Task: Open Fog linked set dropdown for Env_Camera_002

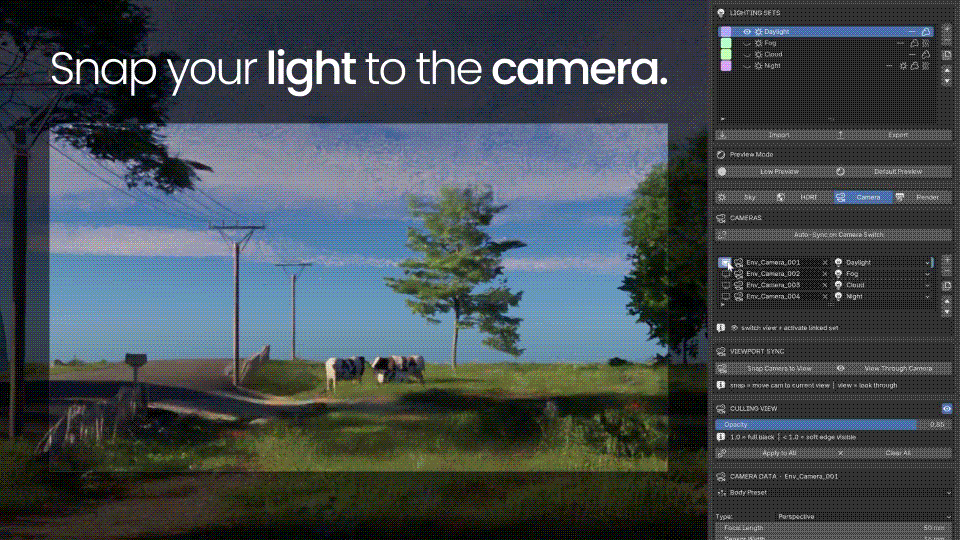Action: click(x=883, y=274)
